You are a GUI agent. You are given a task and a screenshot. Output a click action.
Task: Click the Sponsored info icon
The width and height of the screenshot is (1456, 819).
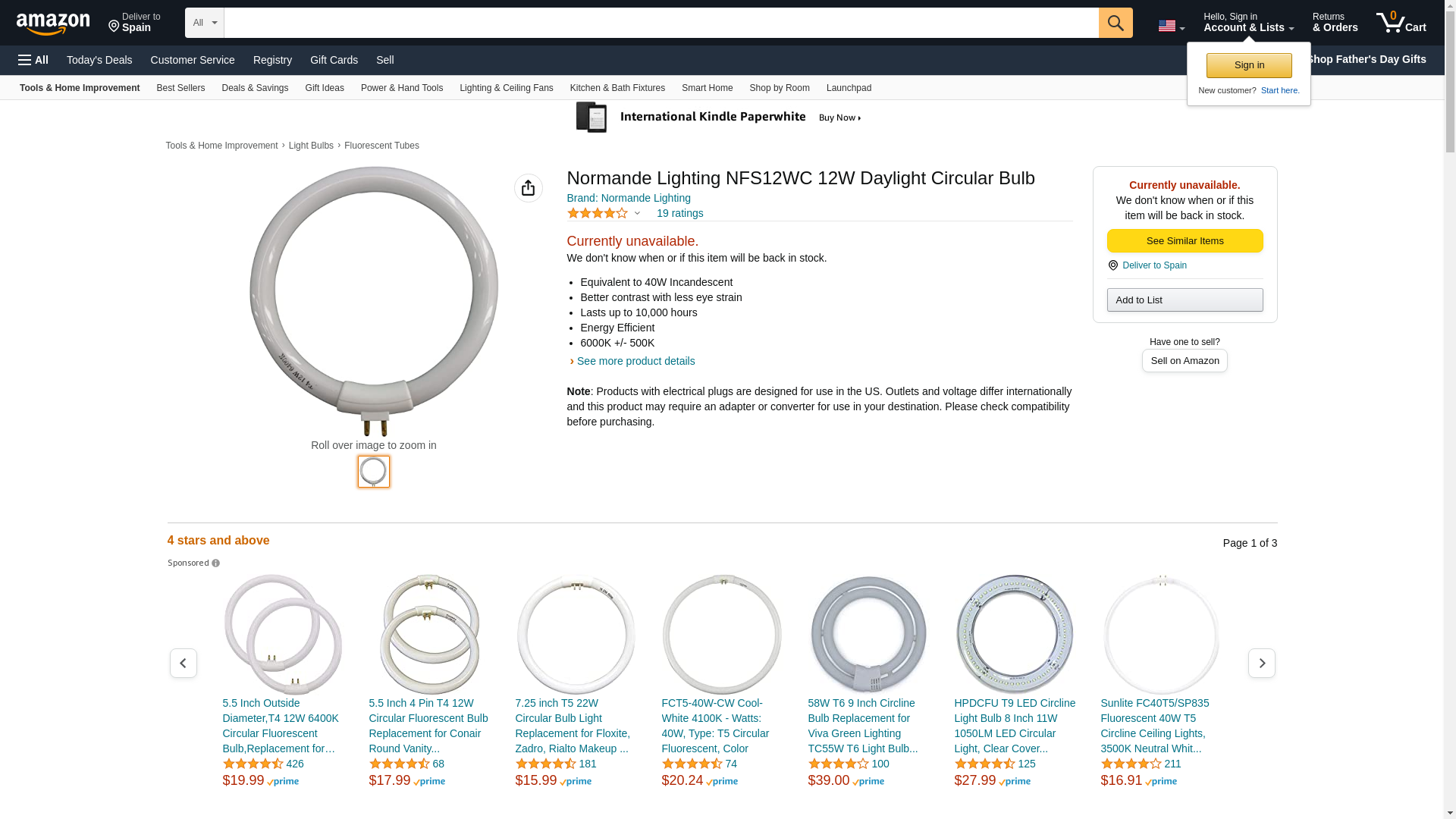click(215, 563)
